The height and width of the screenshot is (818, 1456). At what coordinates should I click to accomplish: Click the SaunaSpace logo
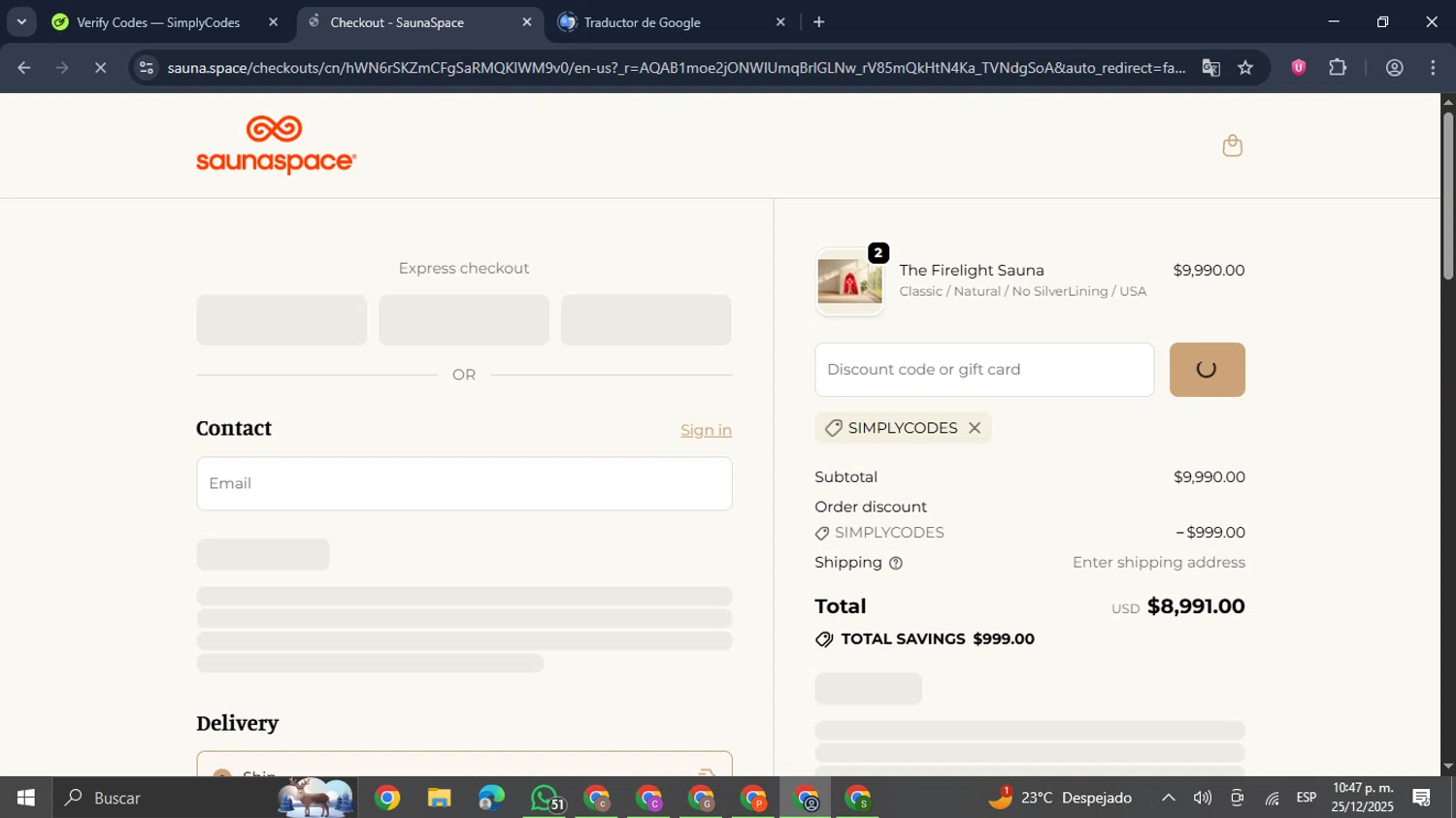point(276,146)
